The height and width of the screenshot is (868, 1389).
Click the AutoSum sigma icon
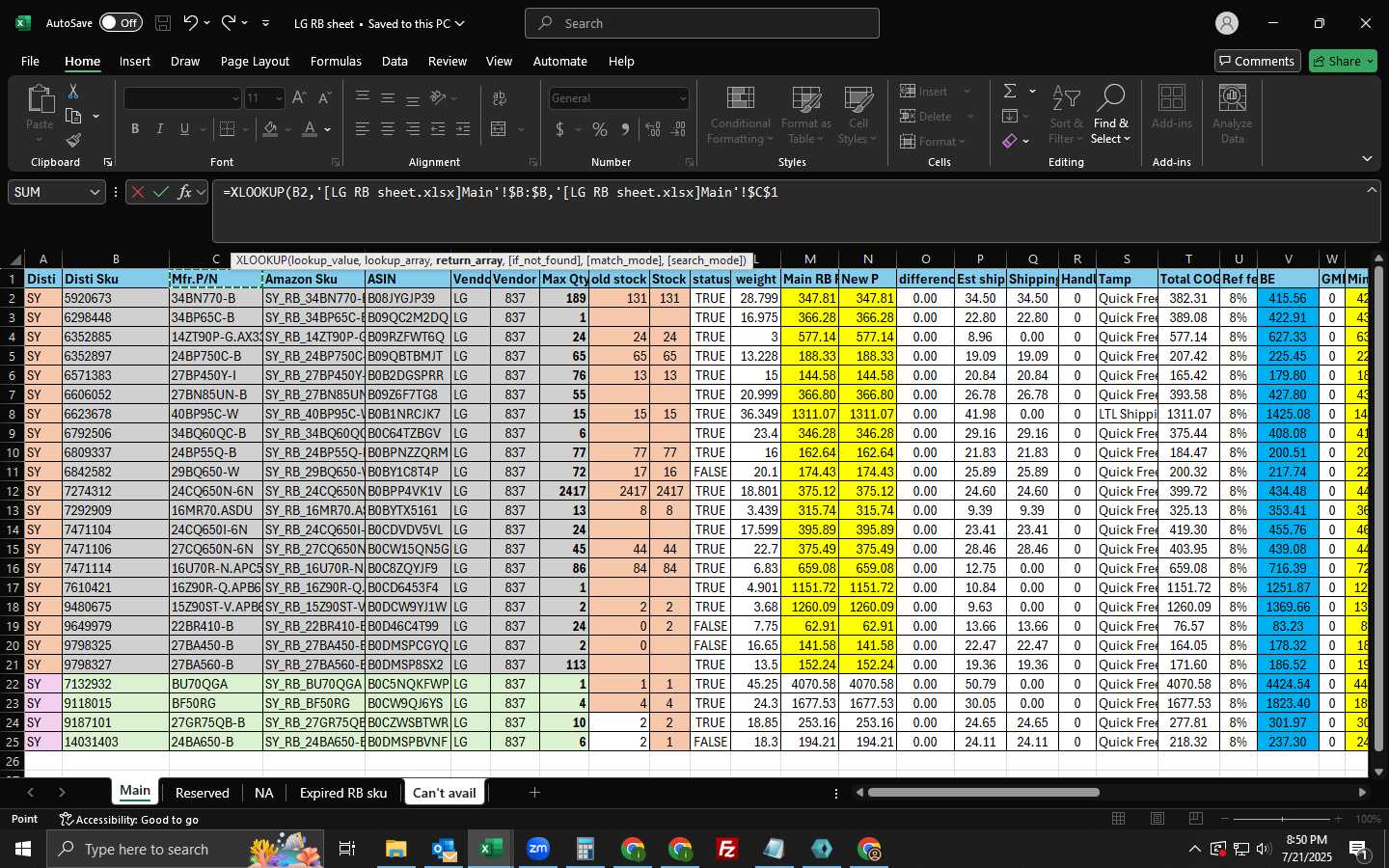click(x=1010, y=91)
